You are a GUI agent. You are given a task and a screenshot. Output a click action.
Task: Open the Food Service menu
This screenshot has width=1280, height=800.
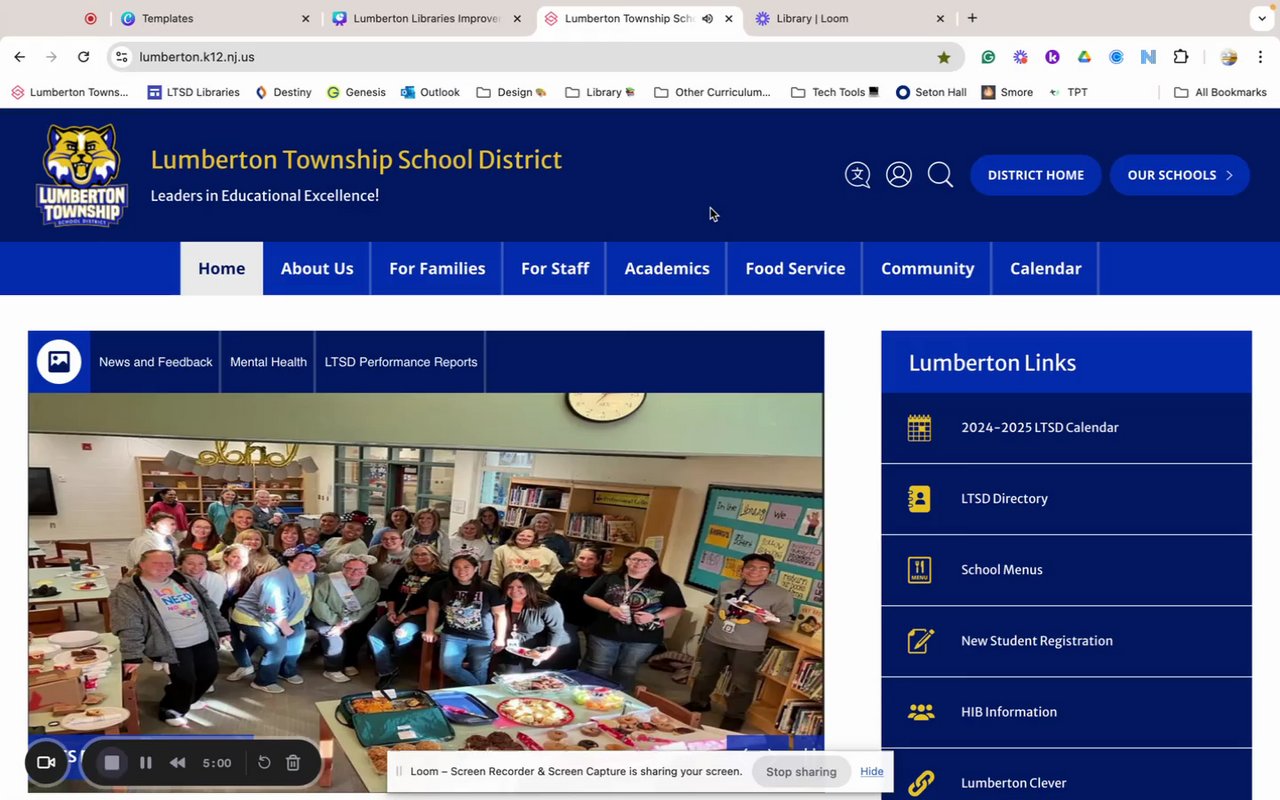795,268
